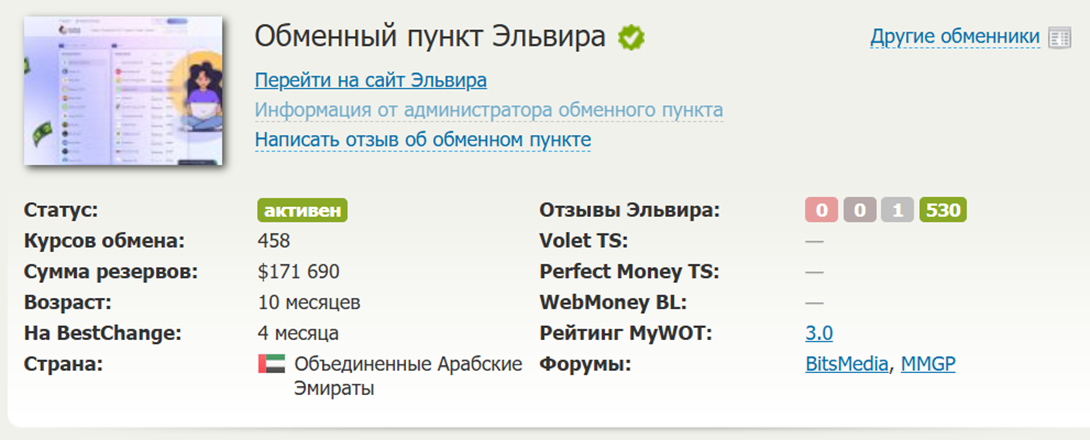Click the 458 exchange rates count
Viewport: 1090px width, 440px height.
click(x=274, y=241)
